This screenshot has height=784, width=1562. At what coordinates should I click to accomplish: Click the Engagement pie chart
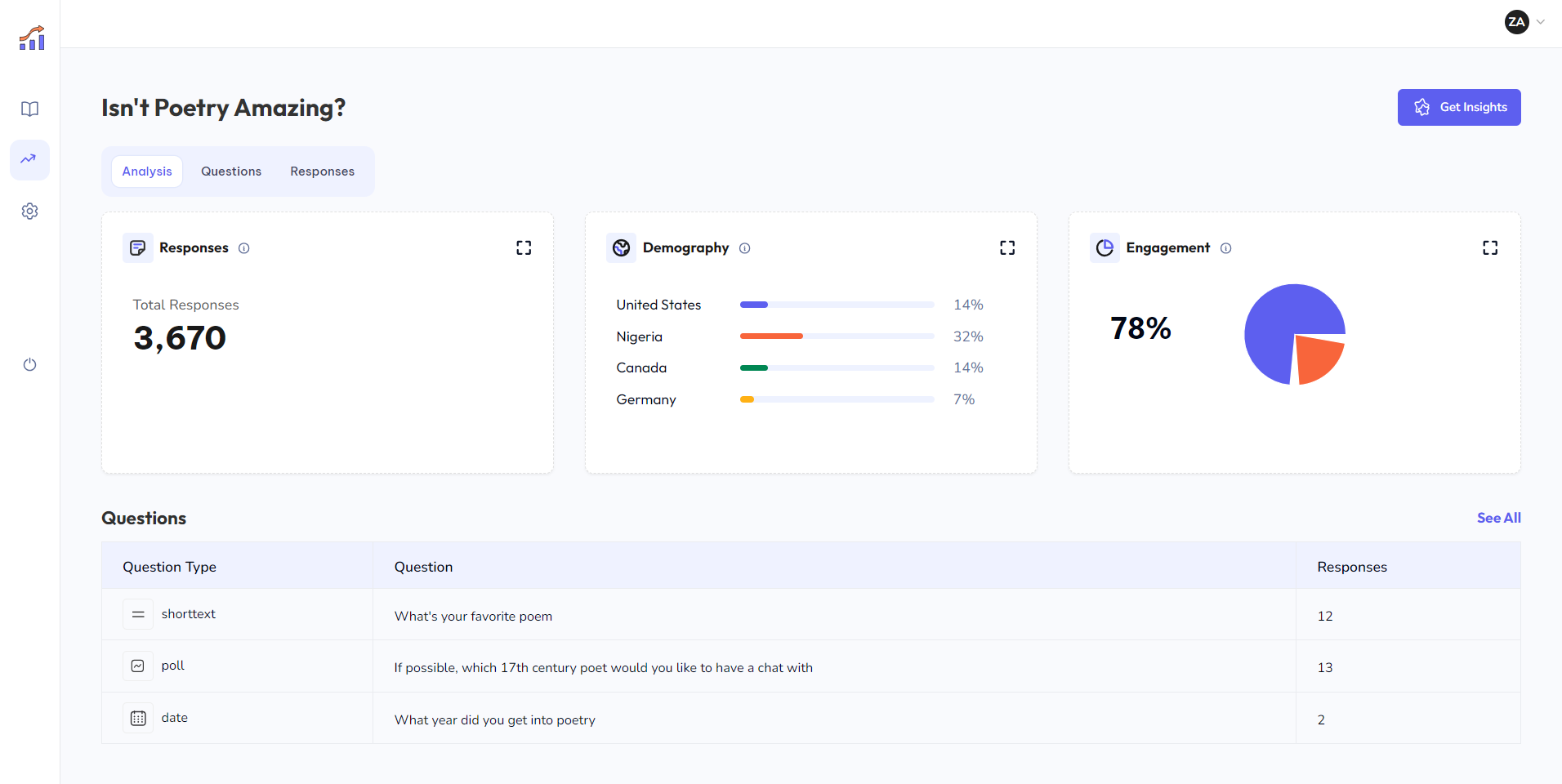coord(1294,334)
